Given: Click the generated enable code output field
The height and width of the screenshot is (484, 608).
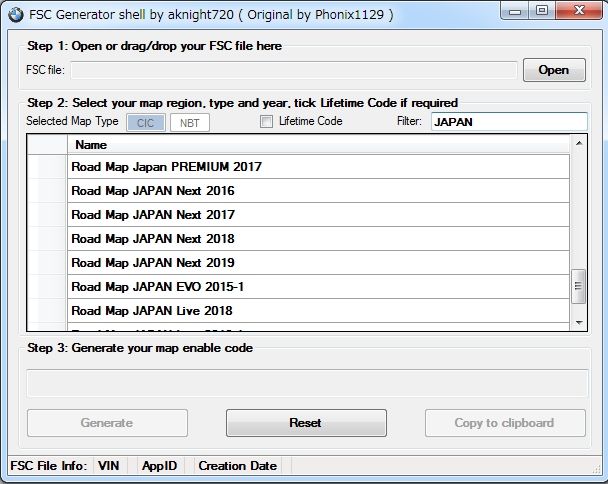Looking at the screenshot, I should tap(307, 383).
